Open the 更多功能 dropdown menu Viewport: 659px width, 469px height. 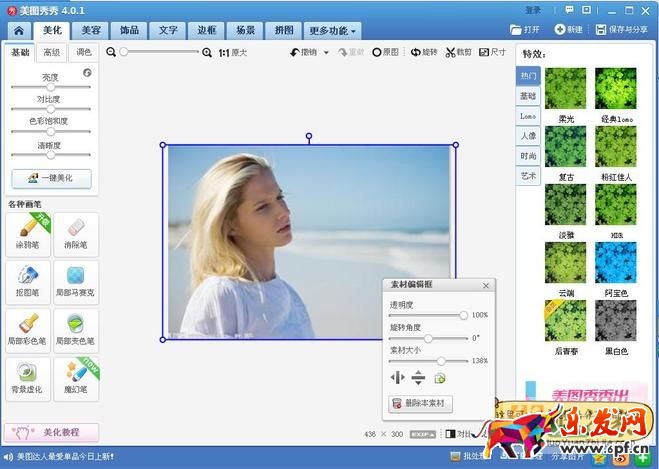tap(332, 31)
